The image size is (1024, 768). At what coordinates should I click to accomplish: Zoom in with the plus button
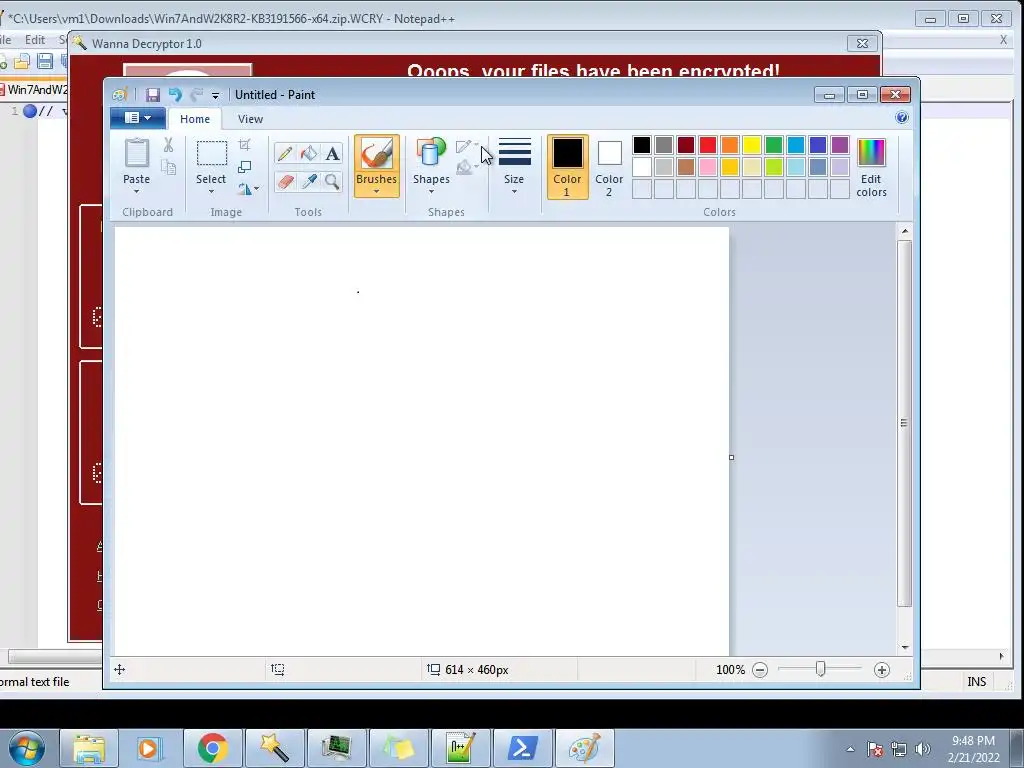(x=882, y=670)
